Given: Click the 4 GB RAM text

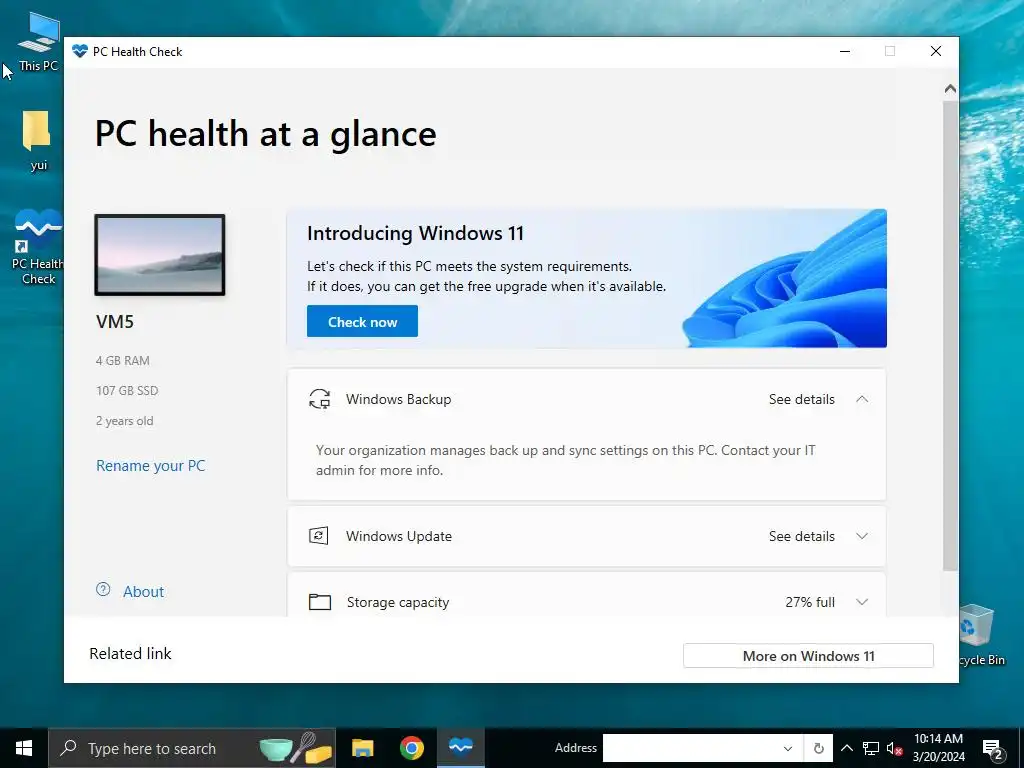Looking at the screenshot, I should point(123,360).
